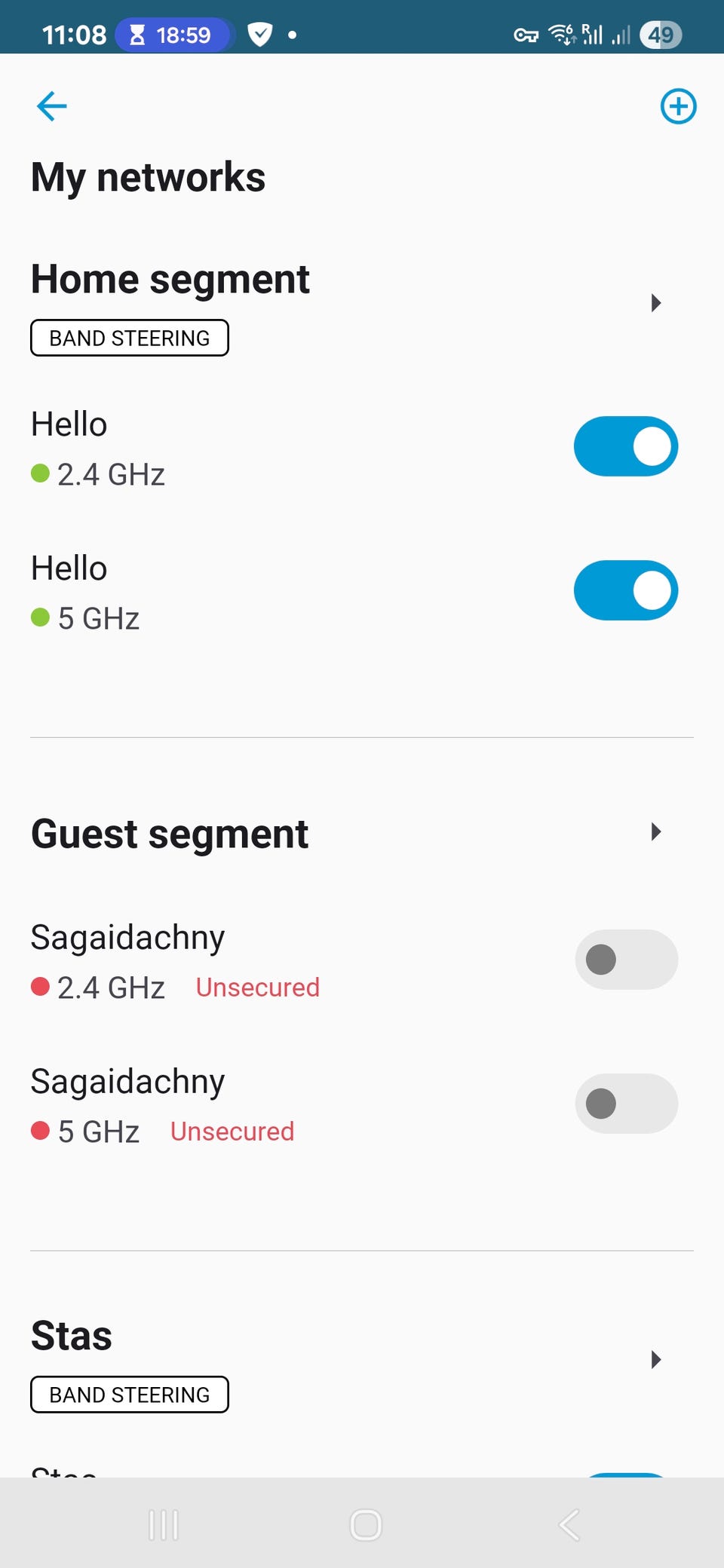Tap the add network plus icon
The height and width of the screenshot is (1568, 724).
pos(678,106)
